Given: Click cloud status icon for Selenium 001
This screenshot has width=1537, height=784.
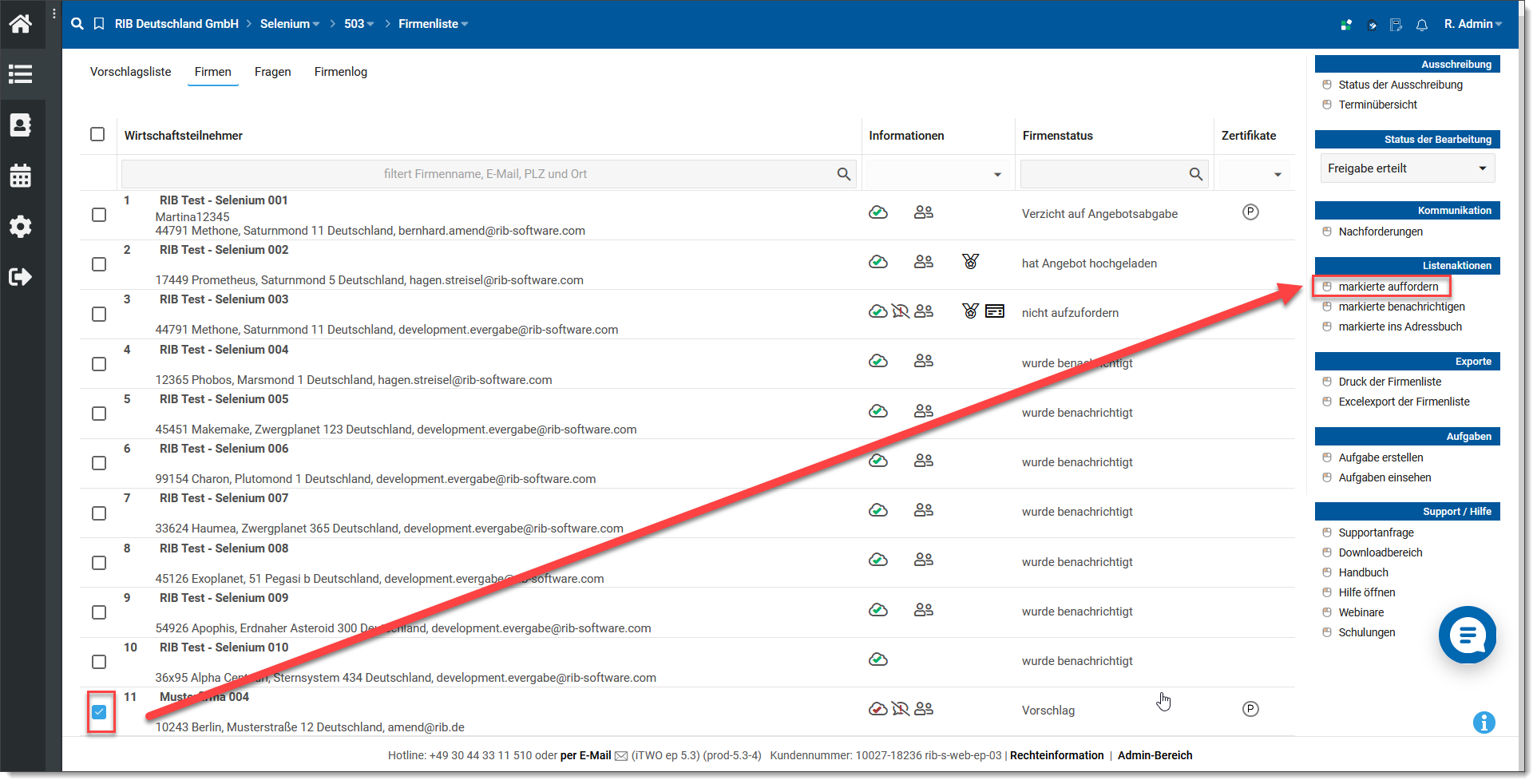Looking at the screenshot, I should coord(878,212).
